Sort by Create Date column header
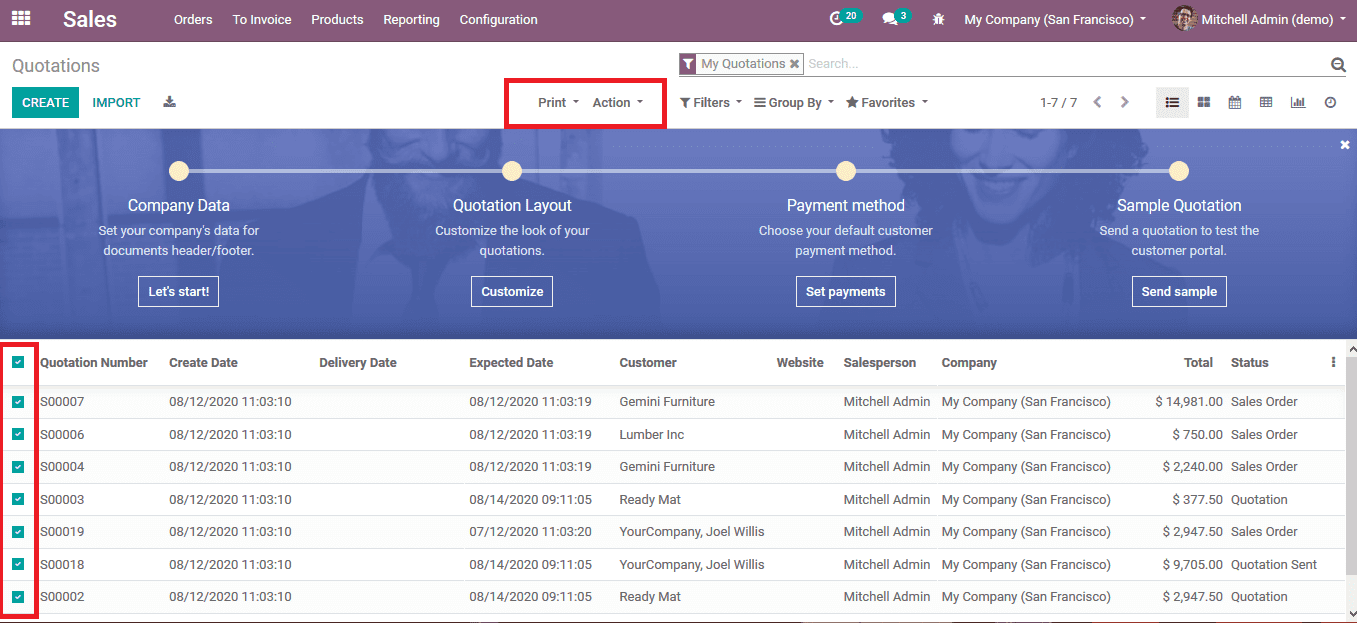Image resolution: width=1357 pixels, height=623 pixels. coord(203,362)
